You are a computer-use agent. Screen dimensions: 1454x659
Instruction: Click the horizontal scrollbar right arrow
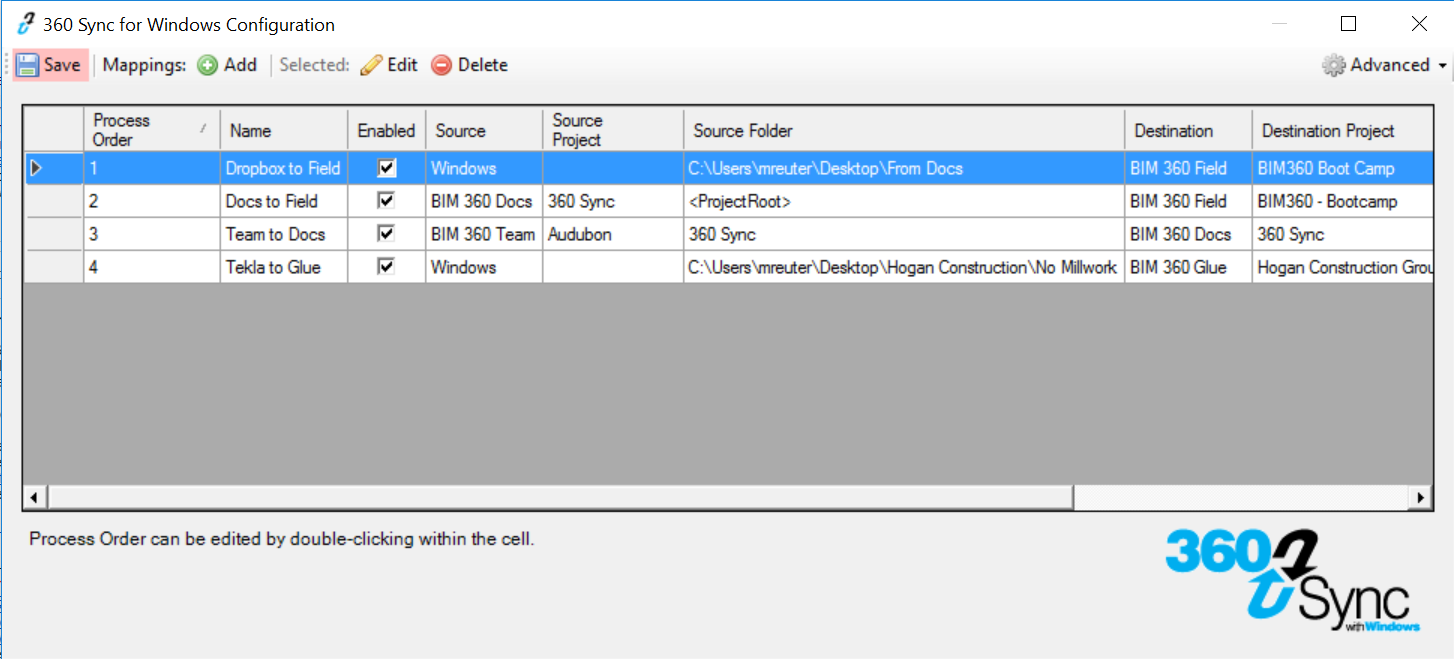pyautogui.click(x=1421, y=497)
